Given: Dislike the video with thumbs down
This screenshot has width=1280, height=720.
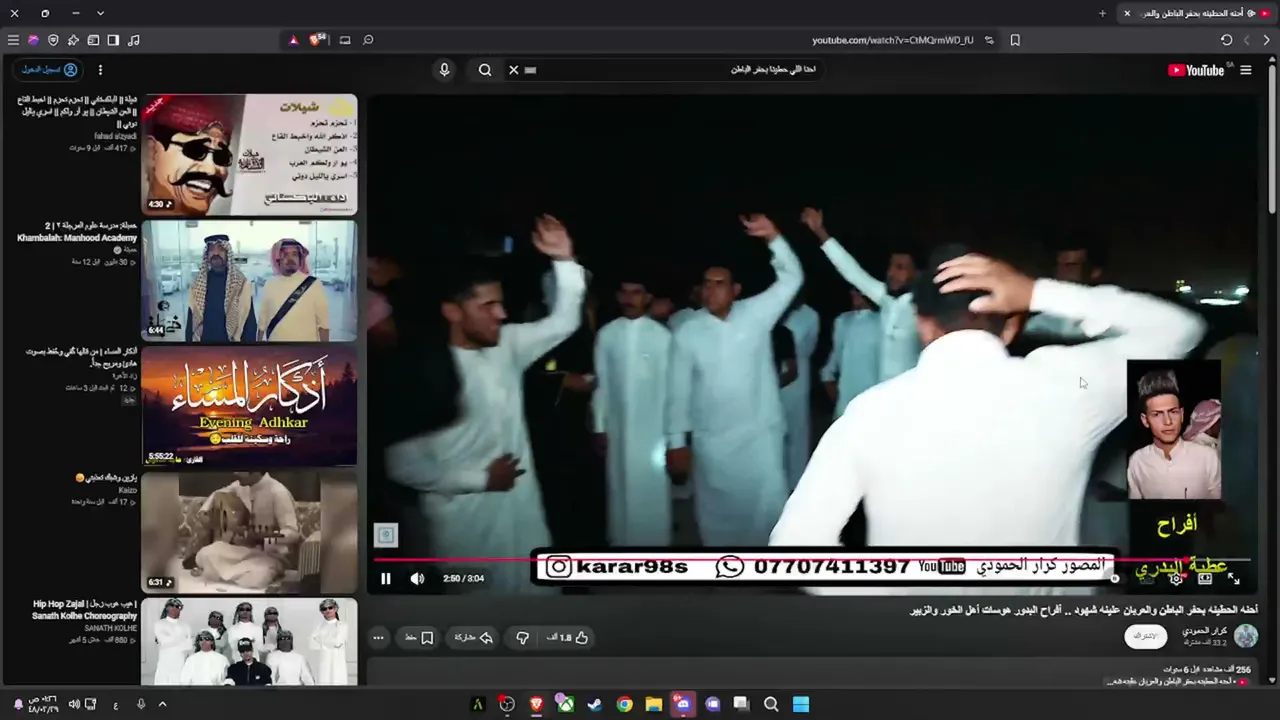Looking at the screenshot, I should (x=522, y=637).
